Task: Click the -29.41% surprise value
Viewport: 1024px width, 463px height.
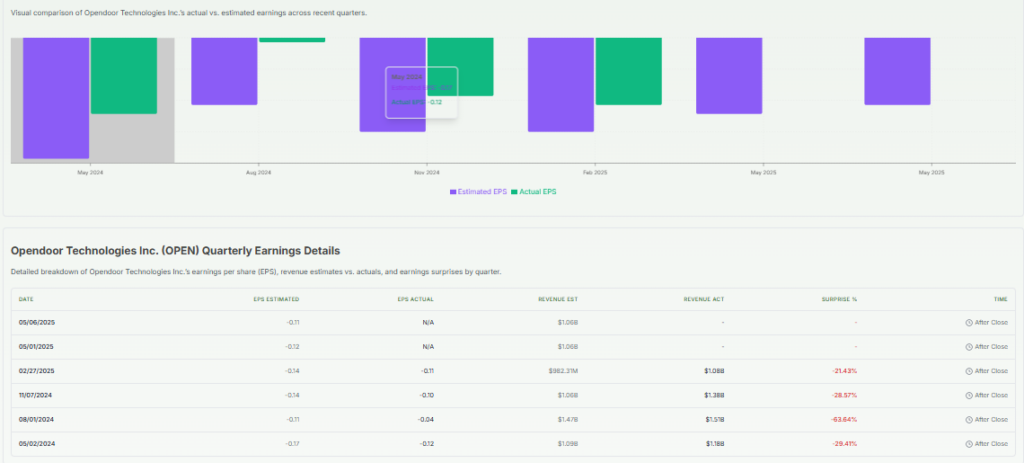Action: (844, 443)
